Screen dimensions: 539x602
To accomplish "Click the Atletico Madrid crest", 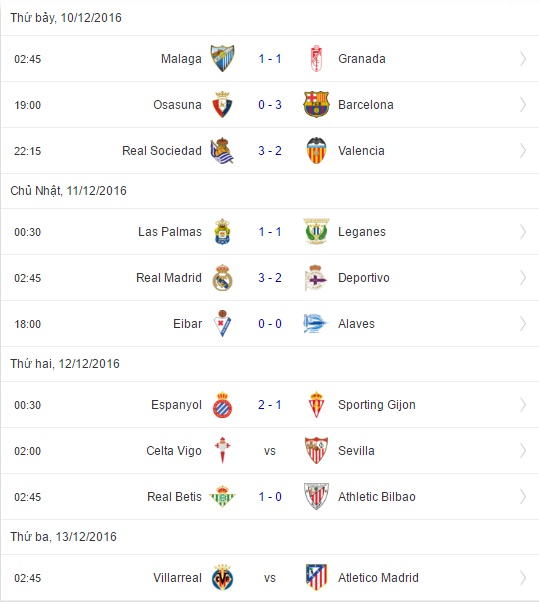I will click(316, 577).
